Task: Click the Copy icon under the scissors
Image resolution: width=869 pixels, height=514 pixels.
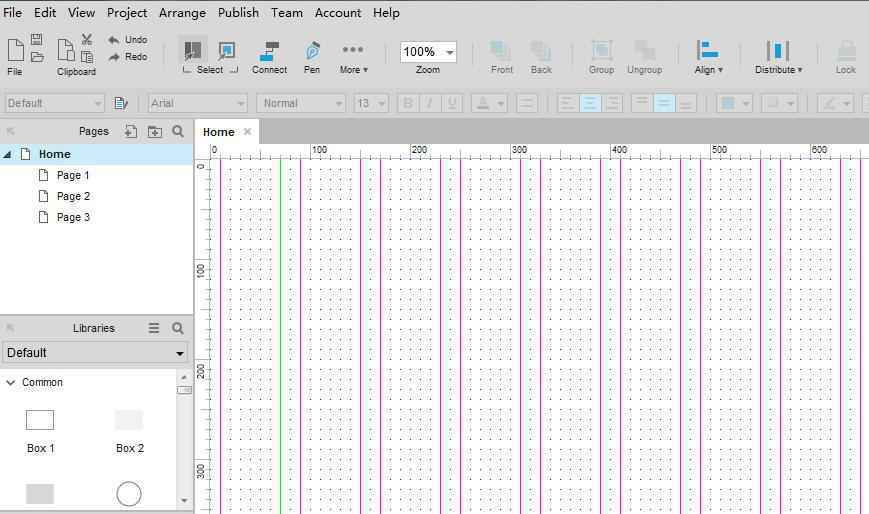Action: 87,57
